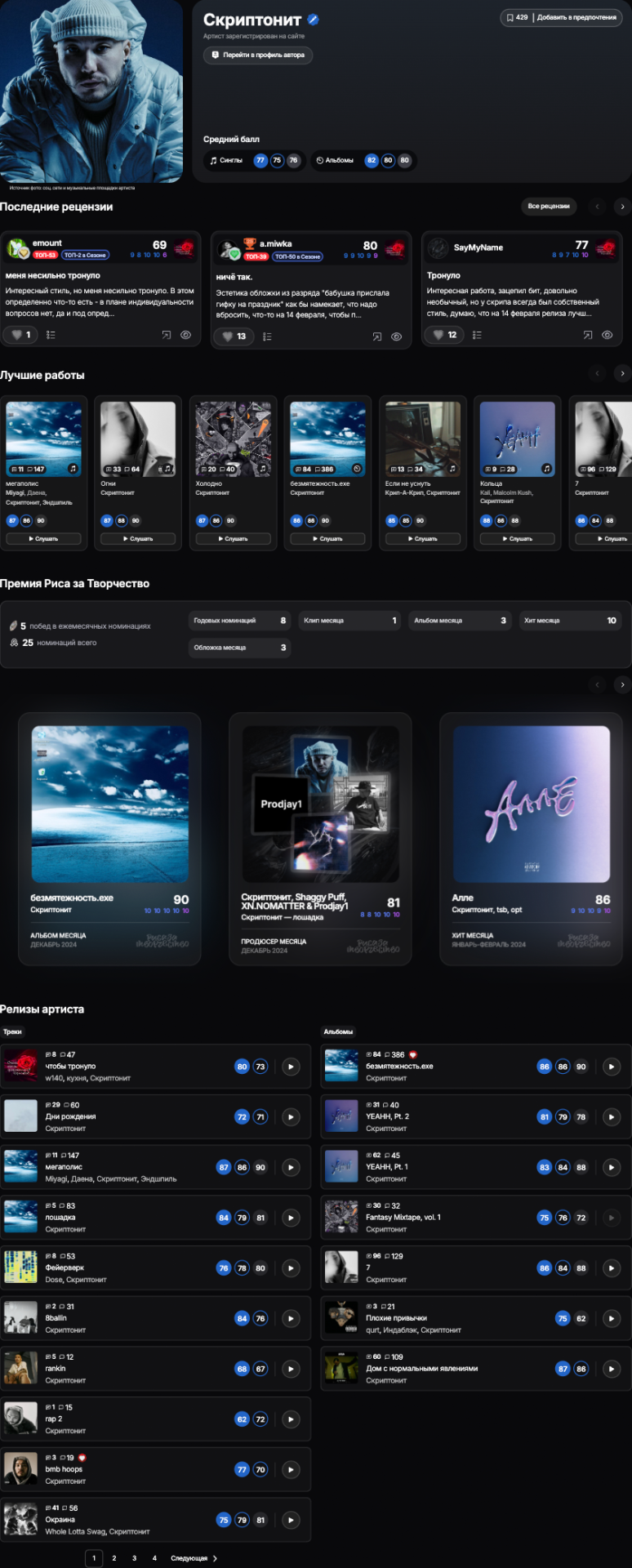The width and height of the screenshot is (632, 1568).
Task: Open the Алле award cover thumbnail
Action: point(532,804)
